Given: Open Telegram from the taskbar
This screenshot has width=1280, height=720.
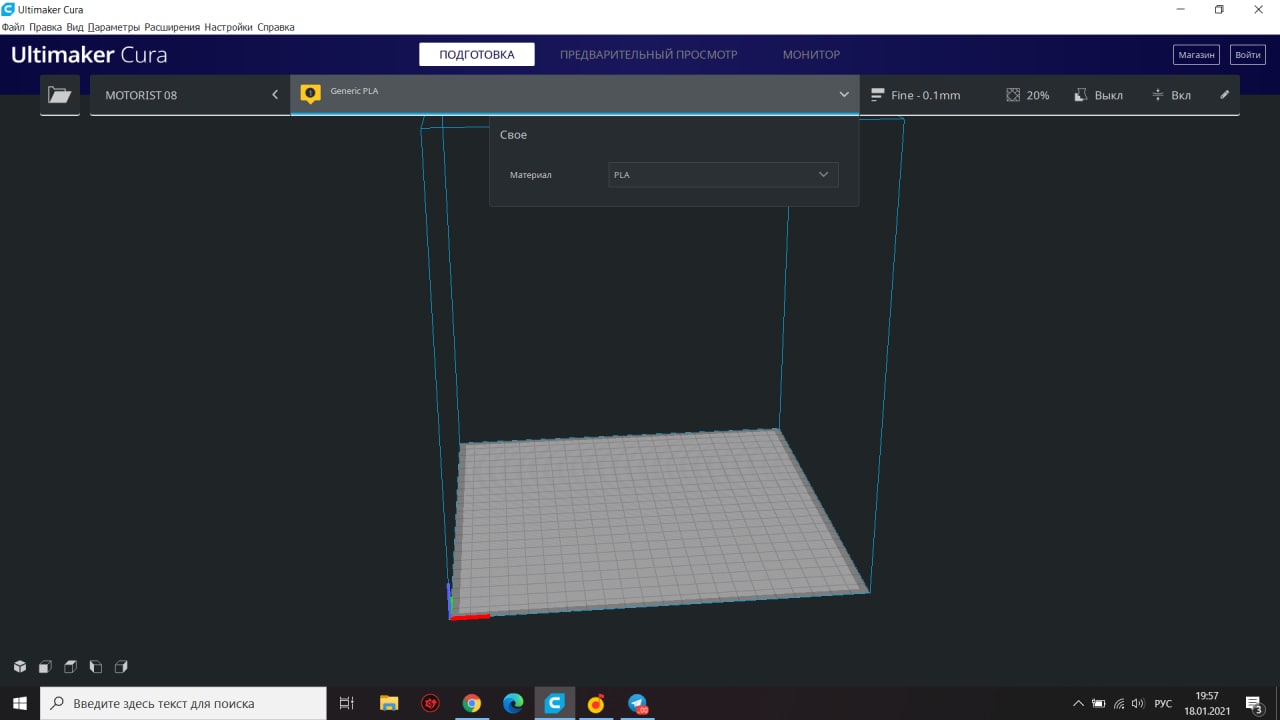Looking at the screenshot, I should [x=637, y=703].
